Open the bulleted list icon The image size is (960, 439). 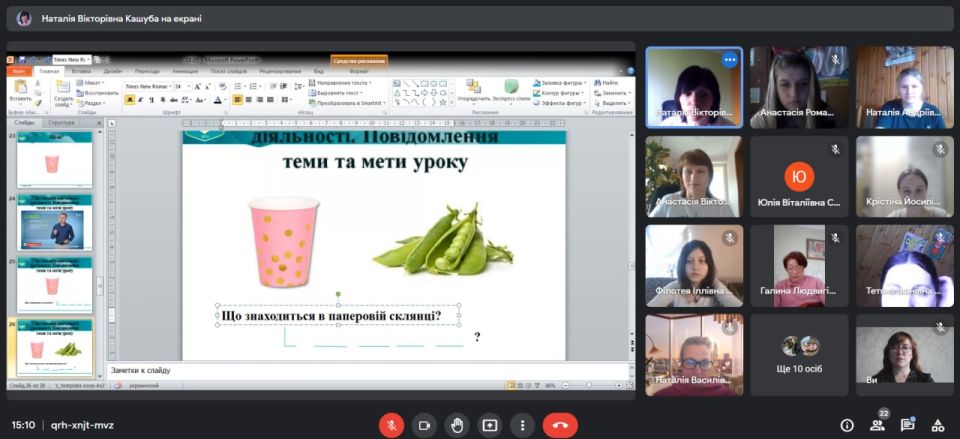pos(238,86)
